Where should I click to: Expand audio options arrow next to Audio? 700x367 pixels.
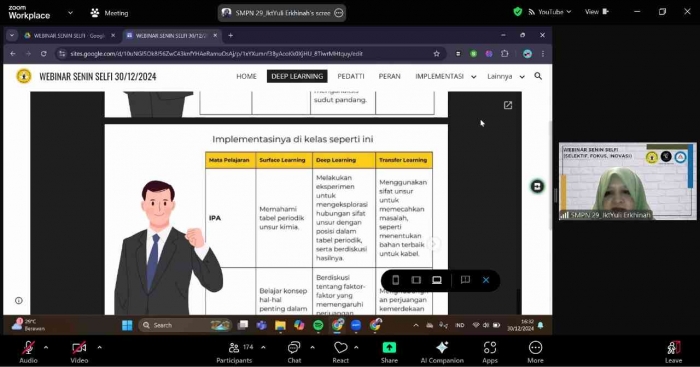pos(46,347)
